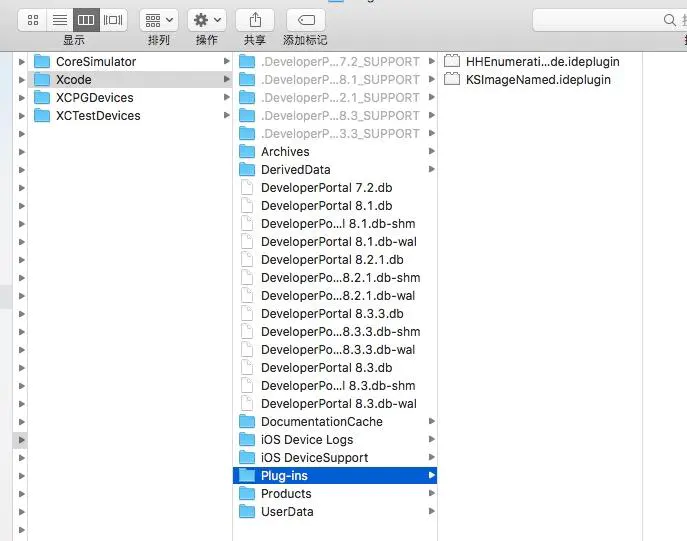This screenshot has height=541, width=687.
Task: Click the Share (共享) toolbar button
Action: [x=255, y=20]
